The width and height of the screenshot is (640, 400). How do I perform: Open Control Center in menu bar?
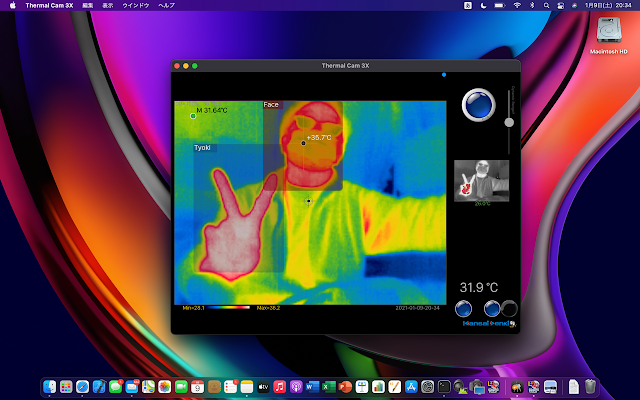click(560, 5)
